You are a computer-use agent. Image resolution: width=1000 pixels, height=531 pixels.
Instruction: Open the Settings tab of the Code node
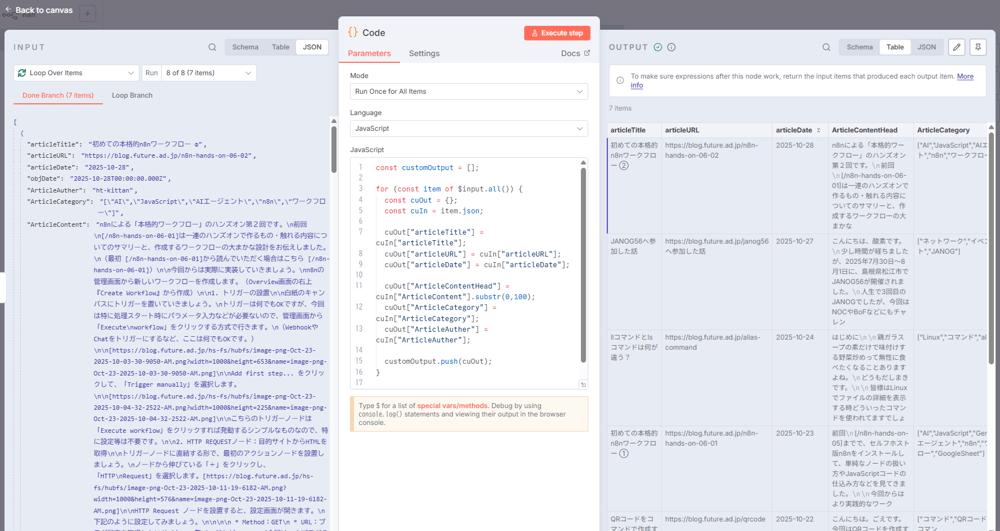click(x=424, y=54)
